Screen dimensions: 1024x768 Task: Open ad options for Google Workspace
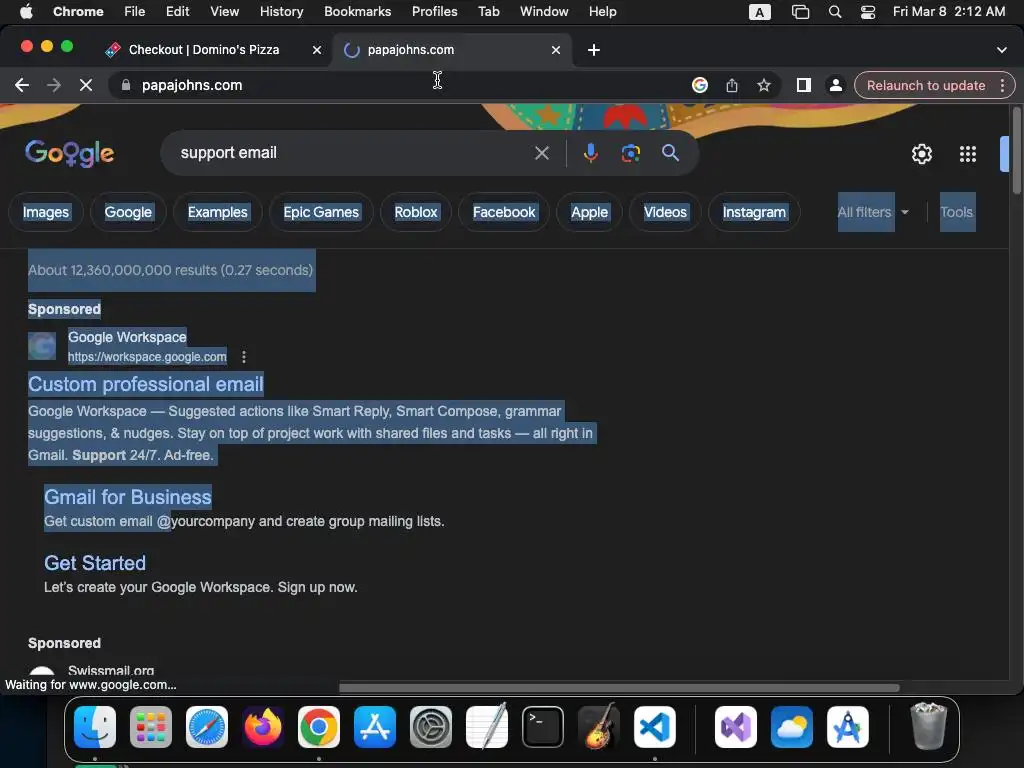(x=244, y=357)
